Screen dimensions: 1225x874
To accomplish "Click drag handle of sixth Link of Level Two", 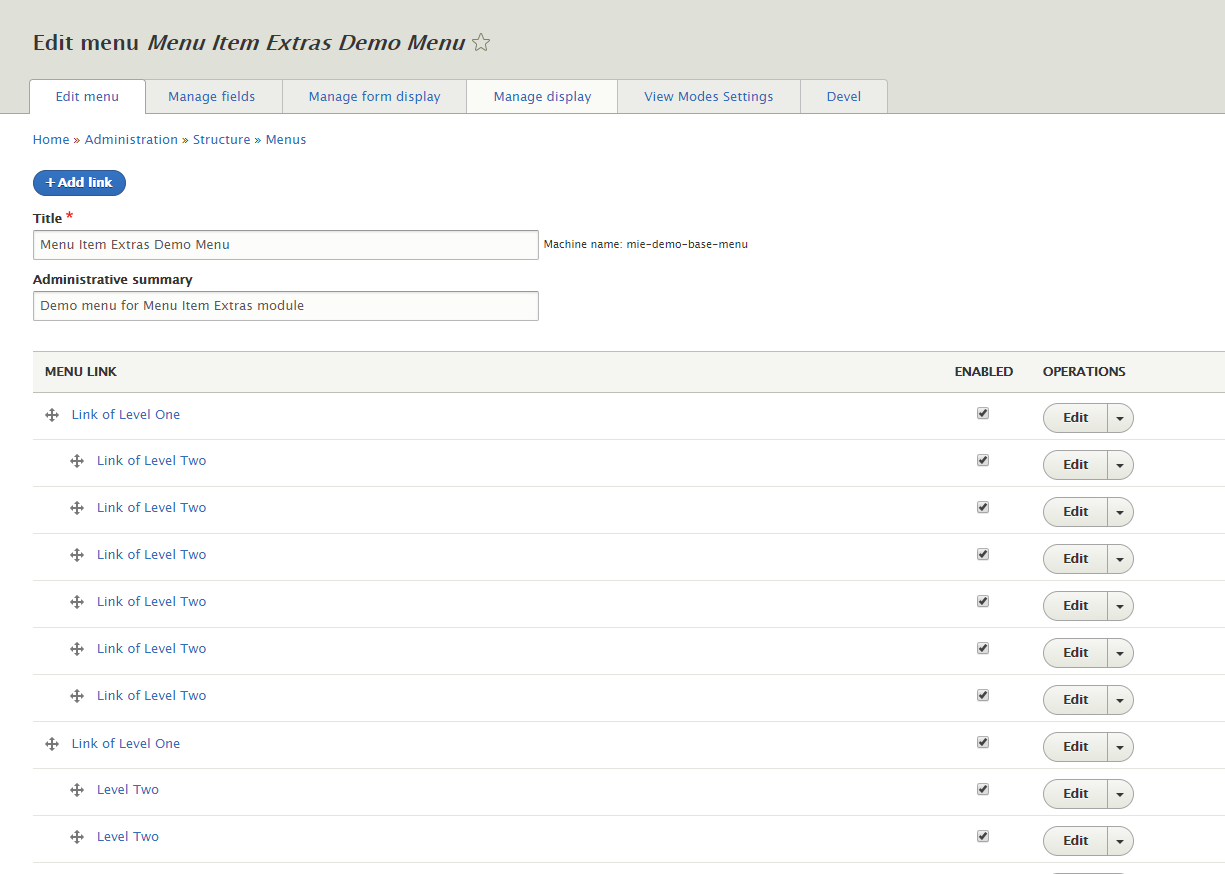I will (77, 696).
